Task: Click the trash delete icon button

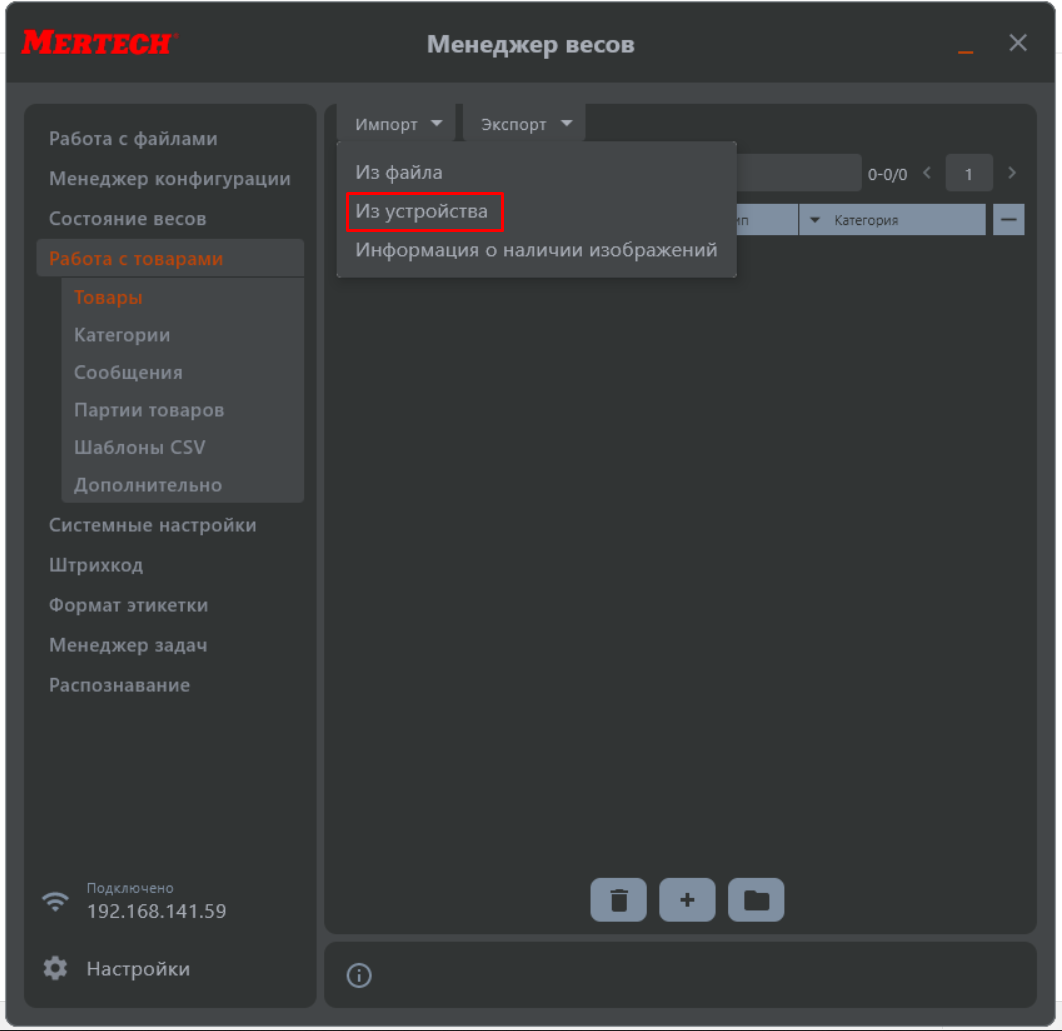Action: click(618, 900)
